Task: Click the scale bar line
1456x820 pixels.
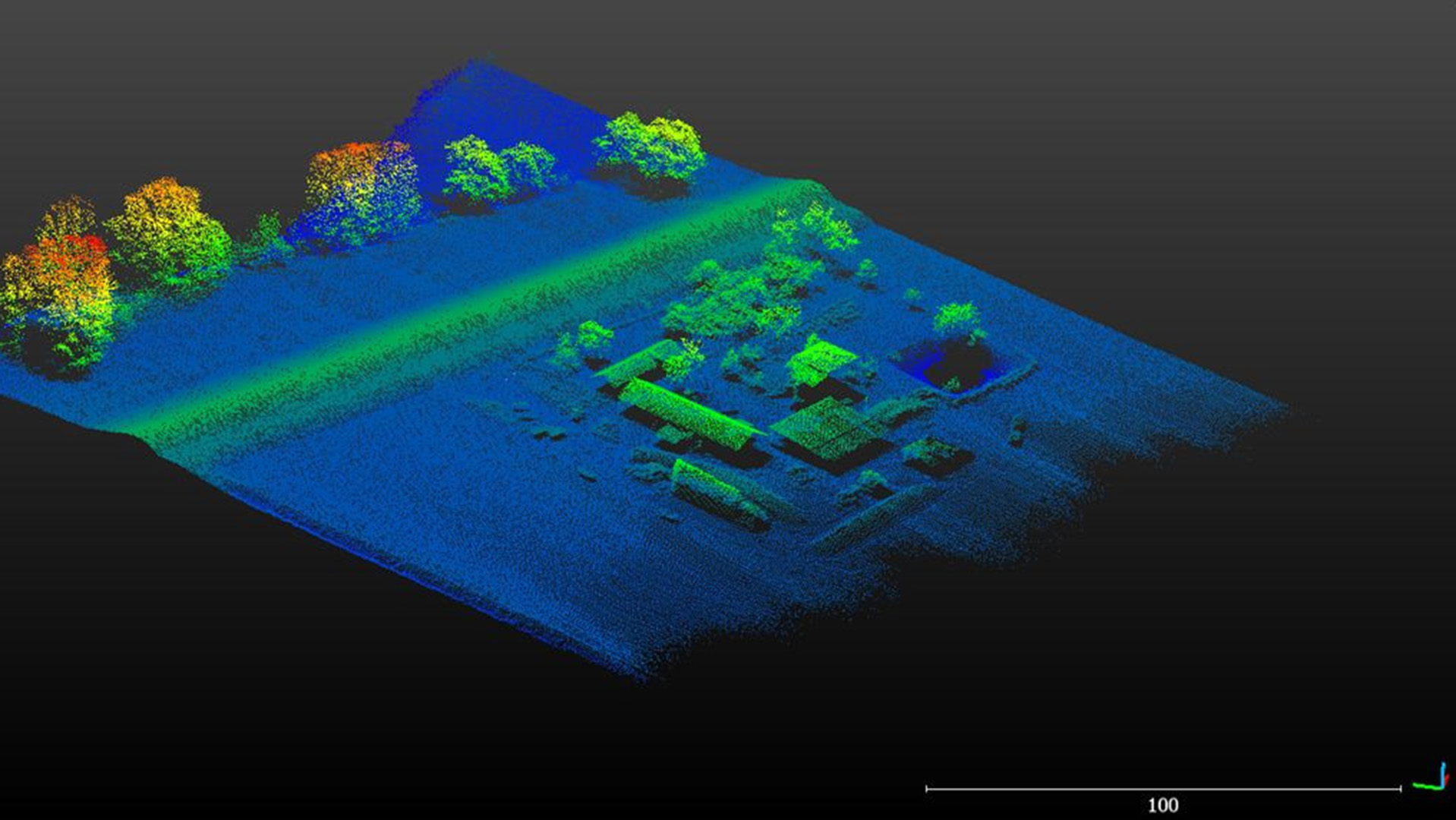Action: (x=1163, y=789)
